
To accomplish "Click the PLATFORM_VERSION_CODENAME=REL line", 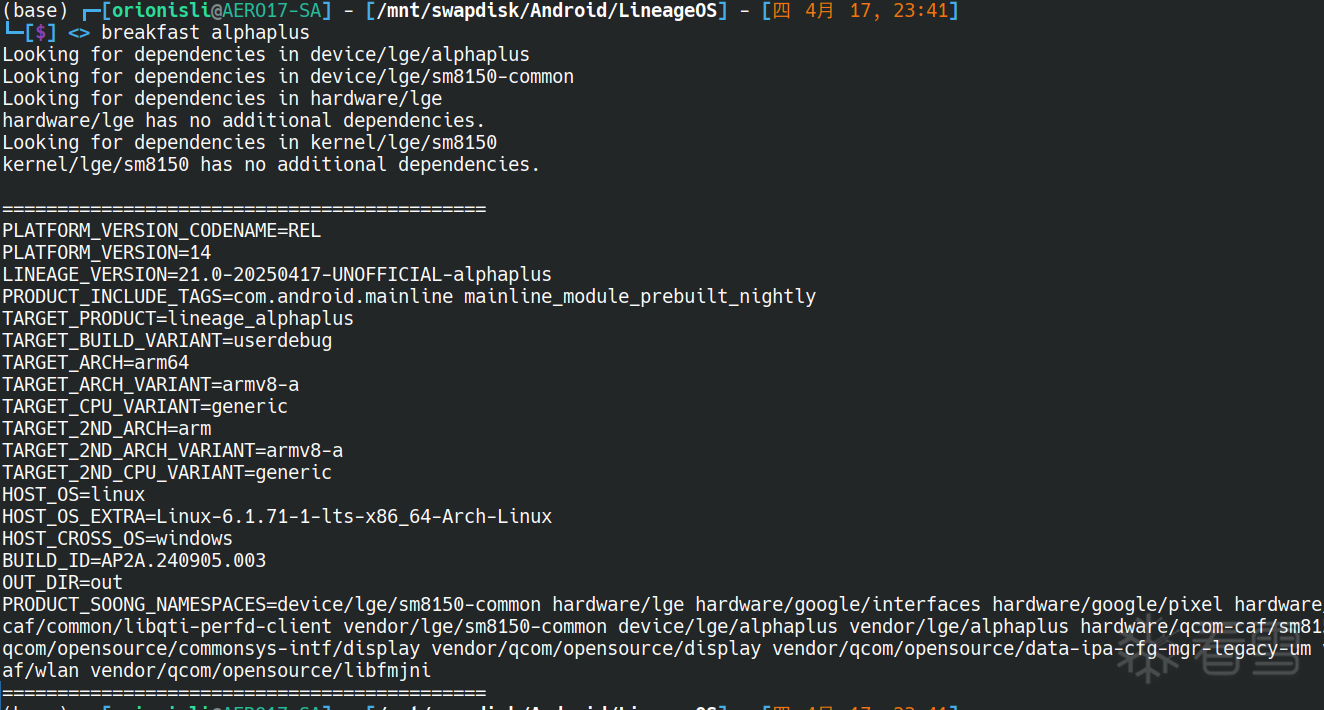I will click(161, 231).
